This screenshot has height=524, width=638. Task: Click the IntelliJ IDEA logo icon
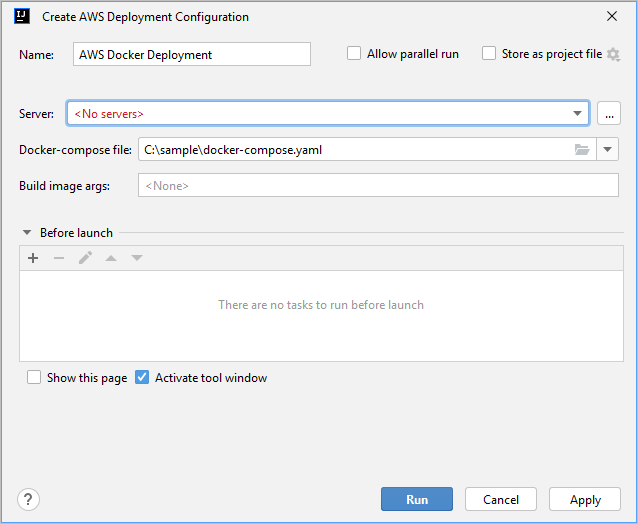tap(22, 16)
